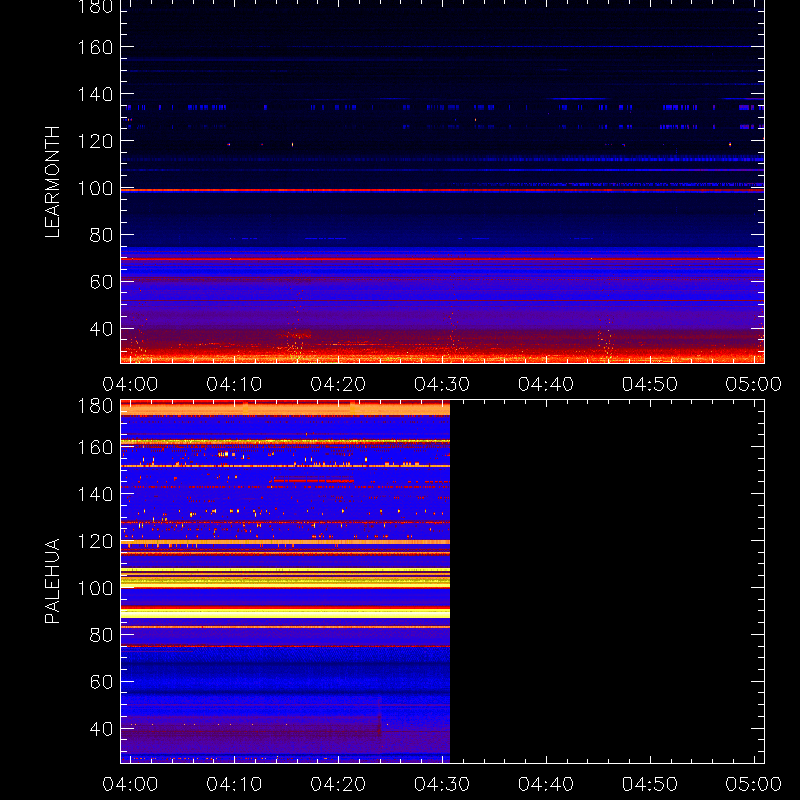800x800 pixels.
Task: Click 04:40 time label under PALEHUA plot
Action: (546, 784)
